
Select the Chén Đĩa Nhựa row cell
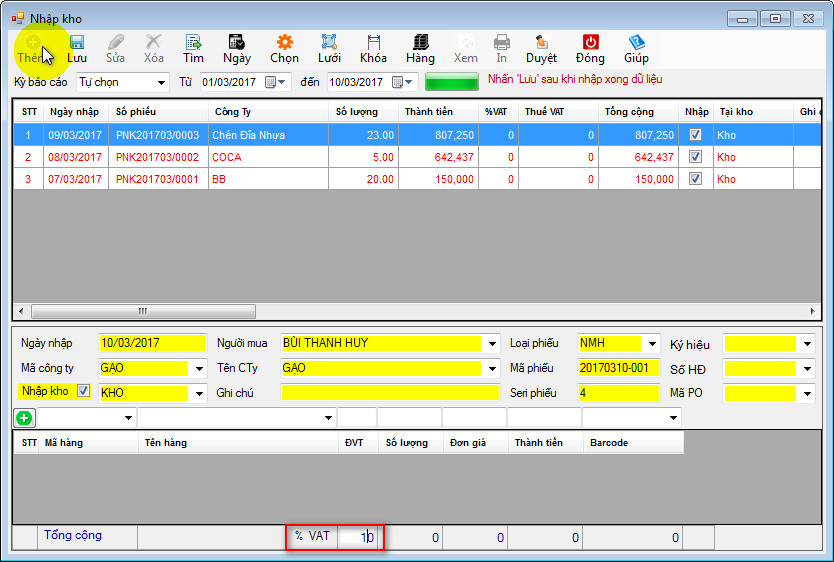pos(269,135)
